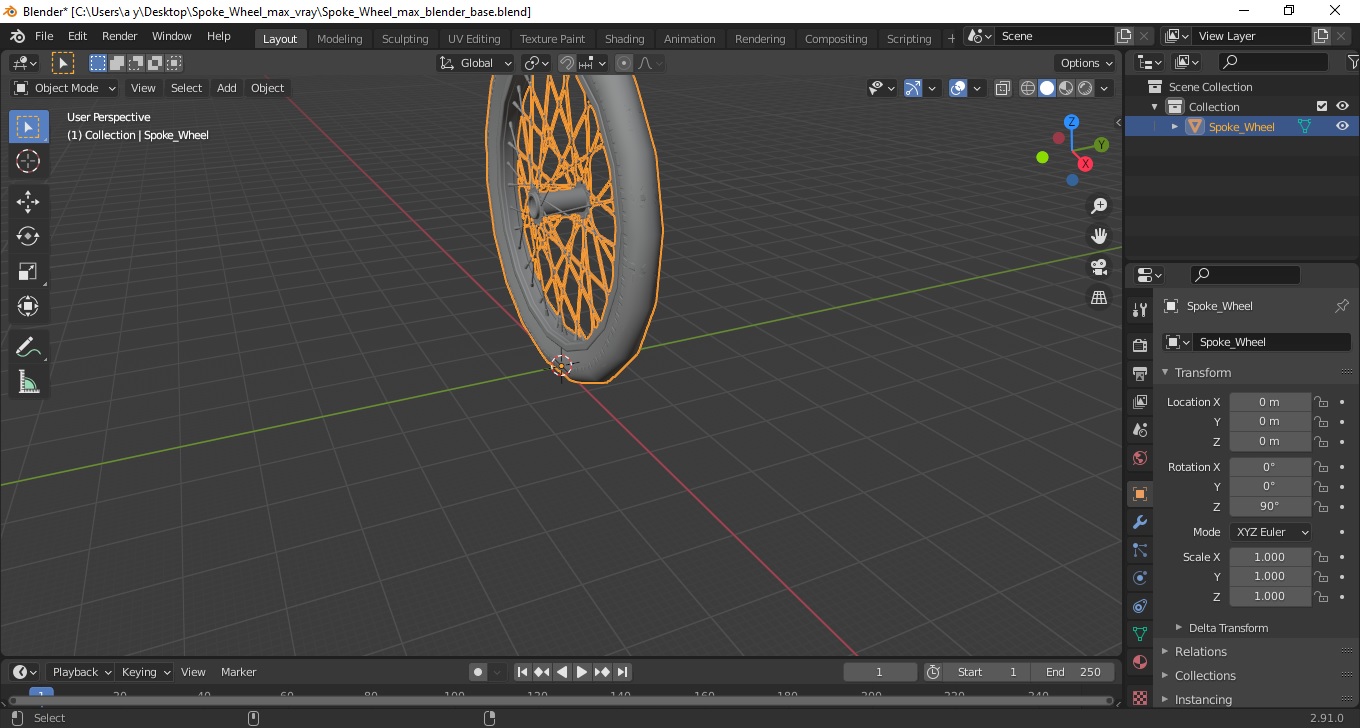Switch to UV Editing workspace tab

tap(474, 39)
